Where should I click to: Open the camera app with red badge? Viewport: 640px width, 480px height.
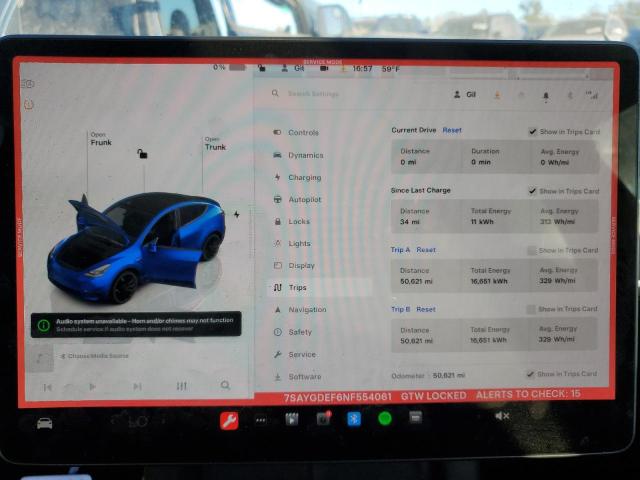point(323,418)
